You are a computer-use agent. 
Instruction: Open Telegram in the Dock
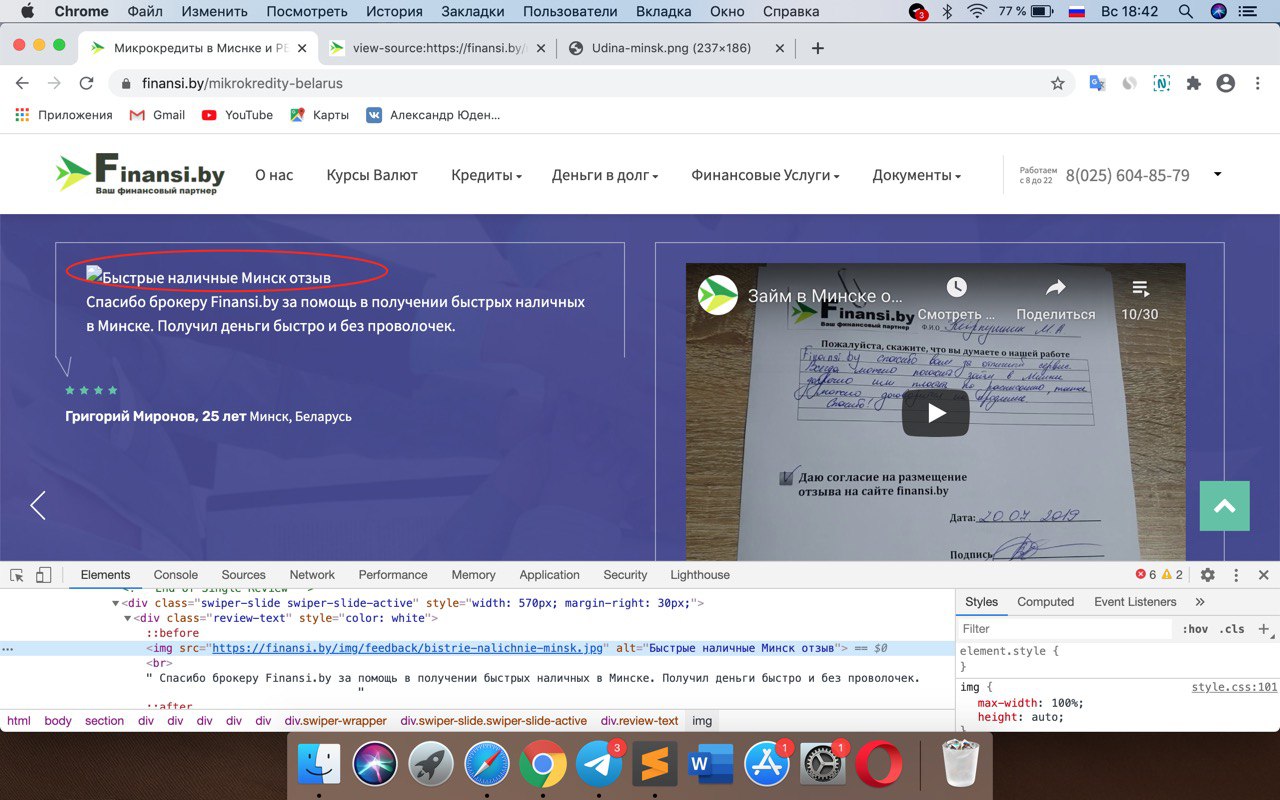coord(598,766)
